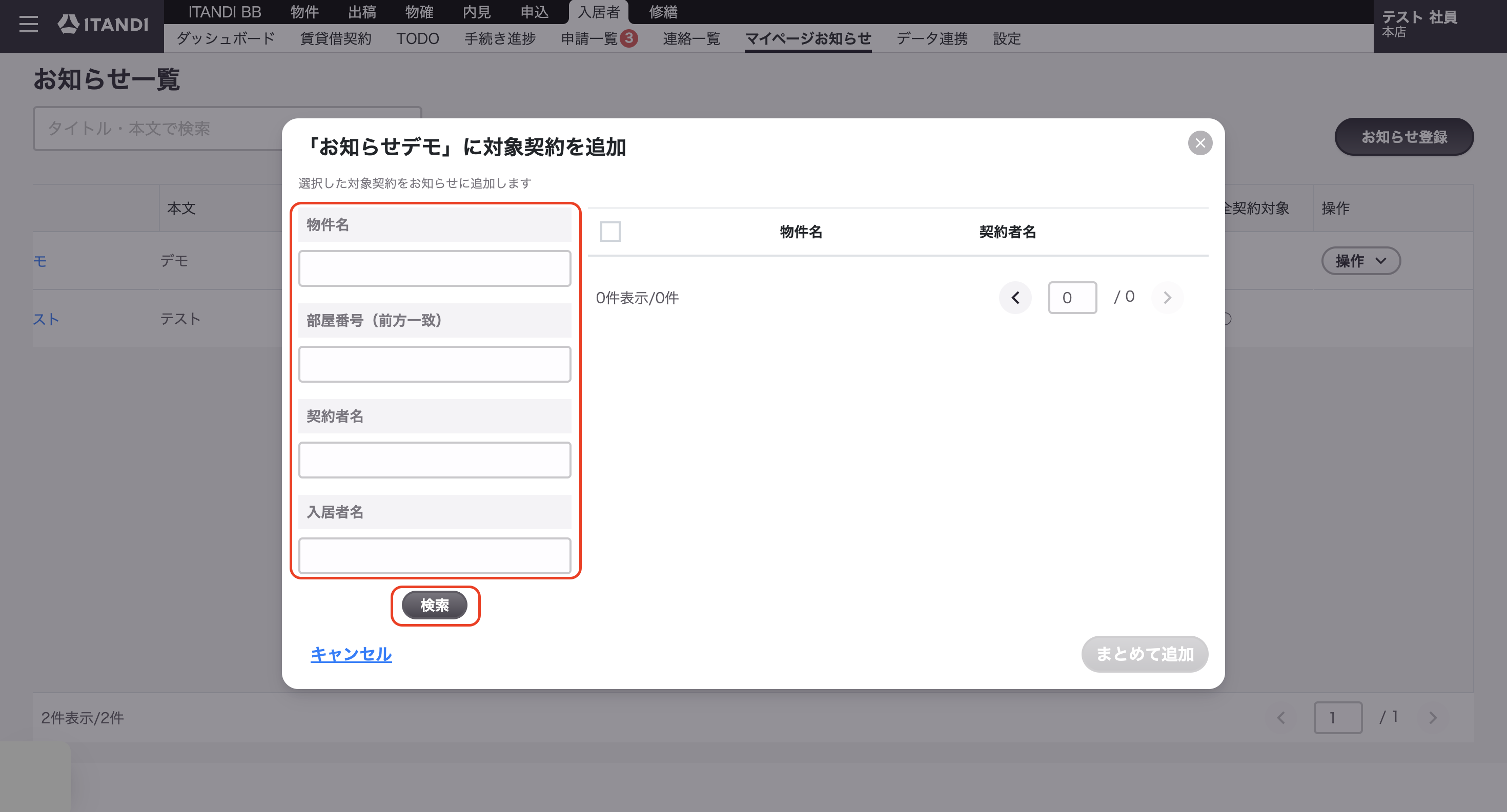Open the 出稿 top menu
Image resolution: width=1507 pixels, height=812 pixels.
tap(362, 12)
